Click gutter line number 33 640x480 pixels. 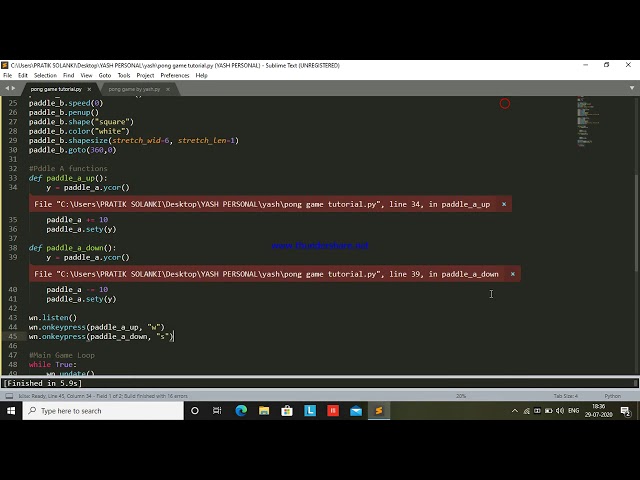tap(13, 178)
